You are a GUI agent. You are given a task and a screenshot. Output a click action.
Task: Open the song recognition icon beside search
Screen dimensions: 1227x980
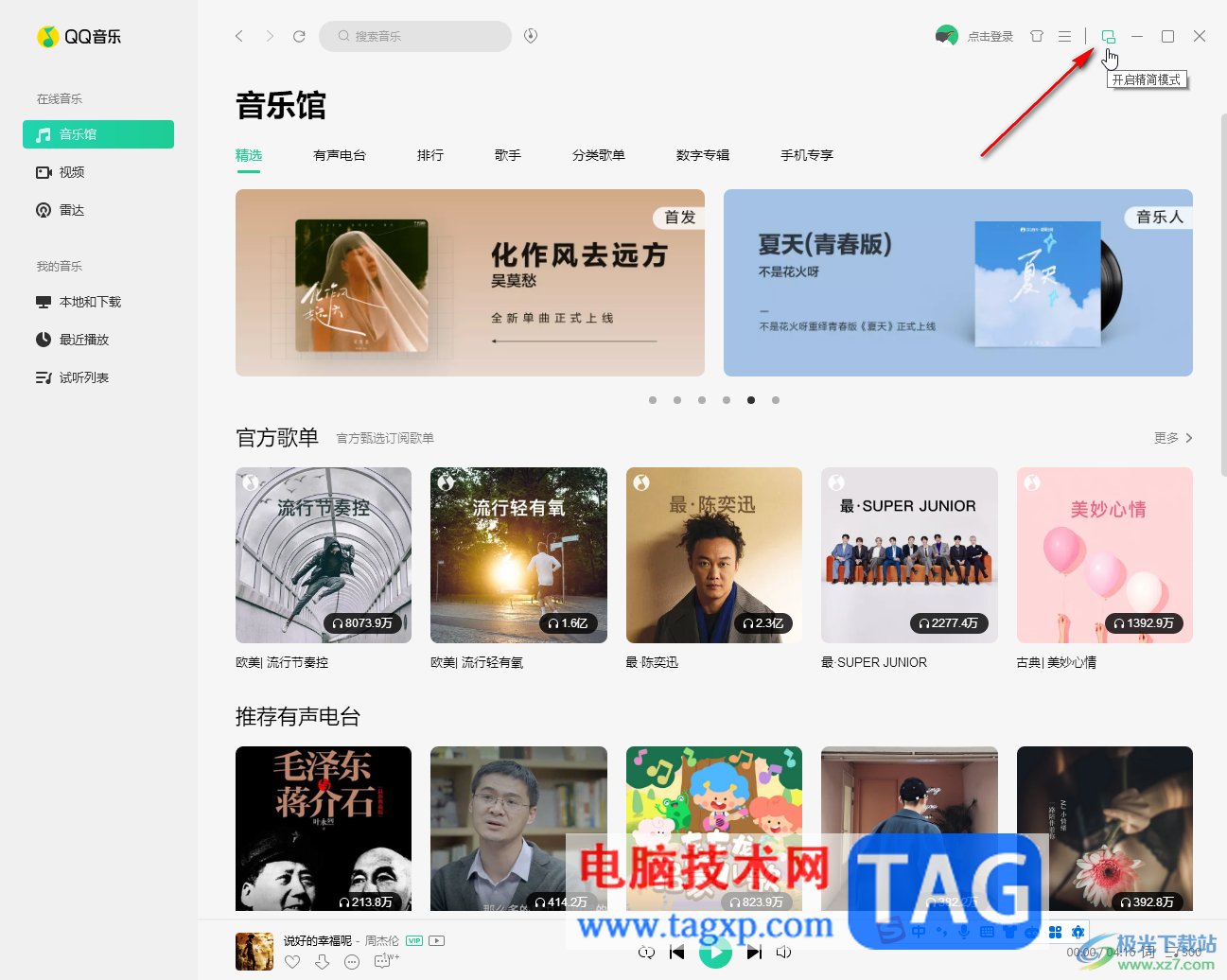[x=531, y=36]
